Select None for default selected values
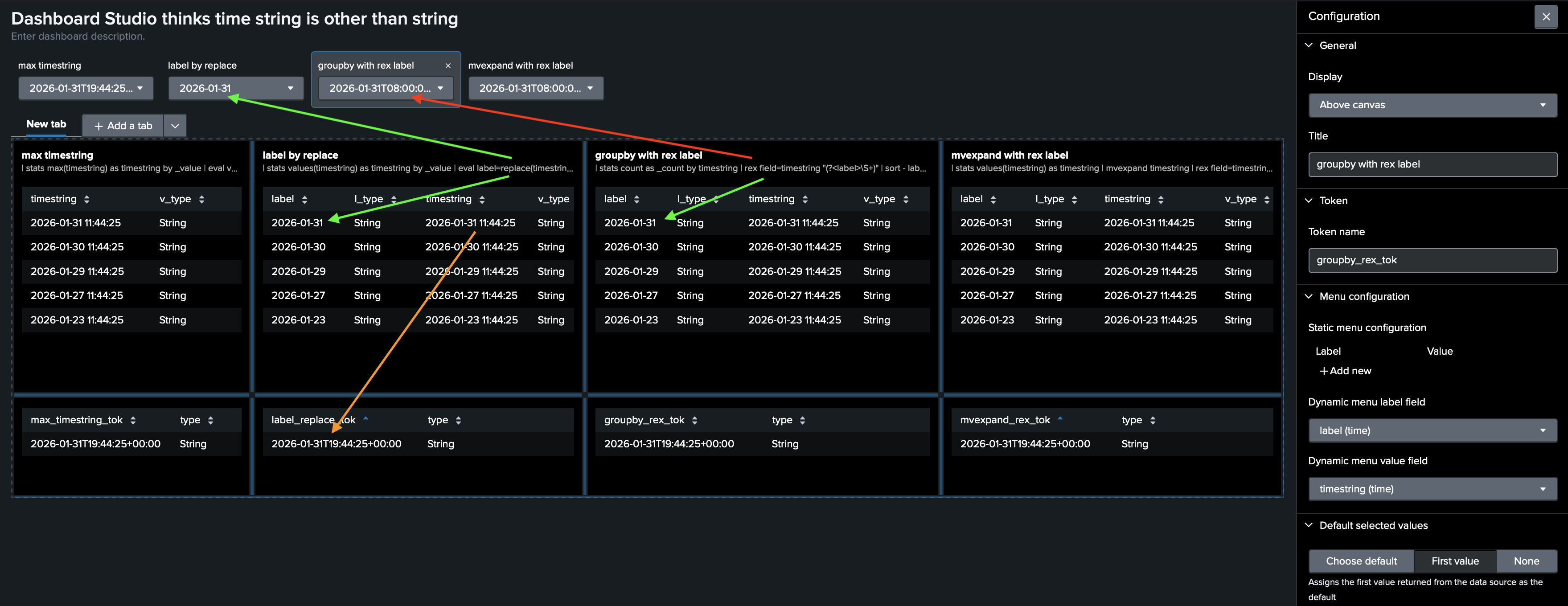 point(1526,561)
